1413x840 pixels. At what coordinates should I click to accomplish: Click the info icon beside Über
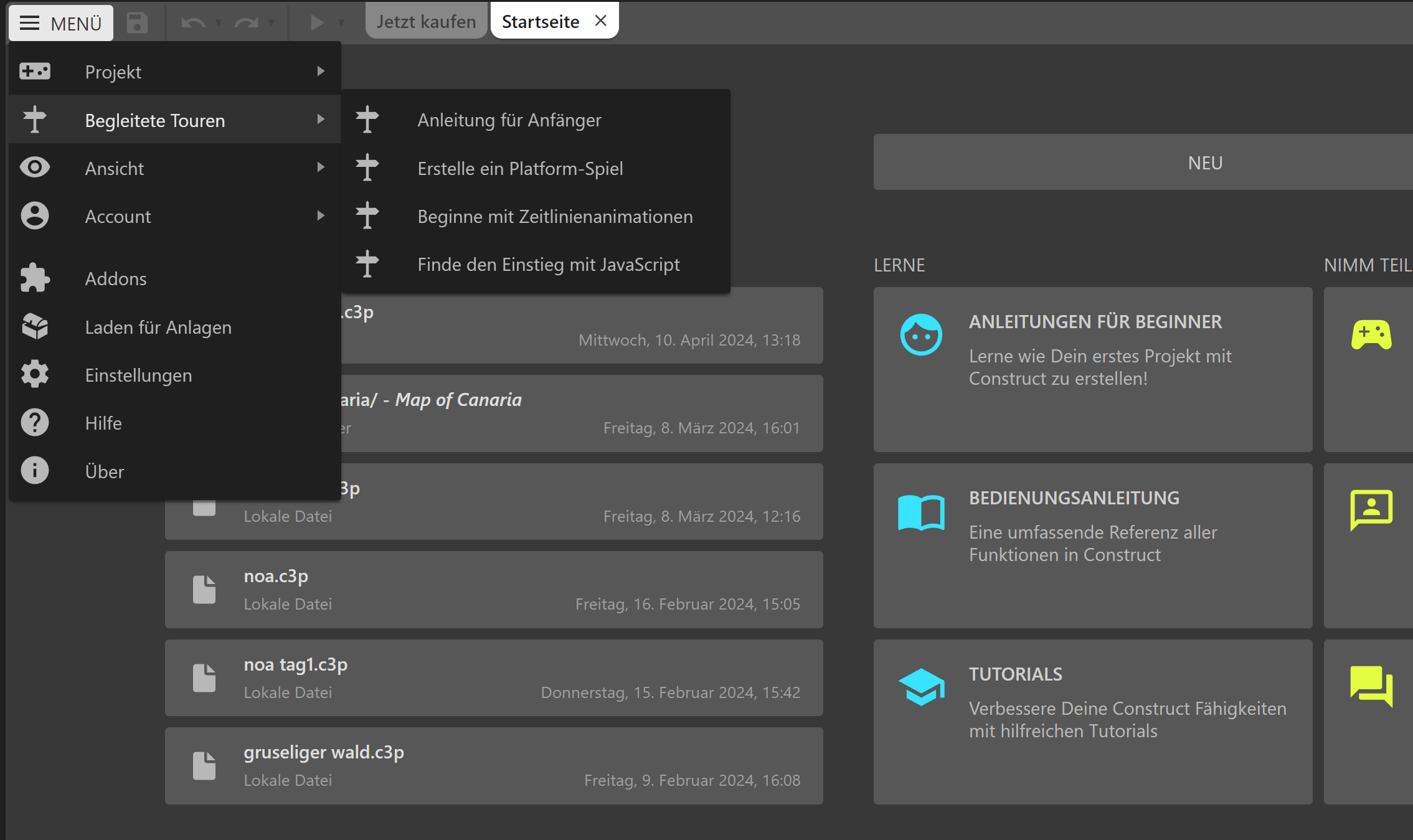(x=35, y=471)
